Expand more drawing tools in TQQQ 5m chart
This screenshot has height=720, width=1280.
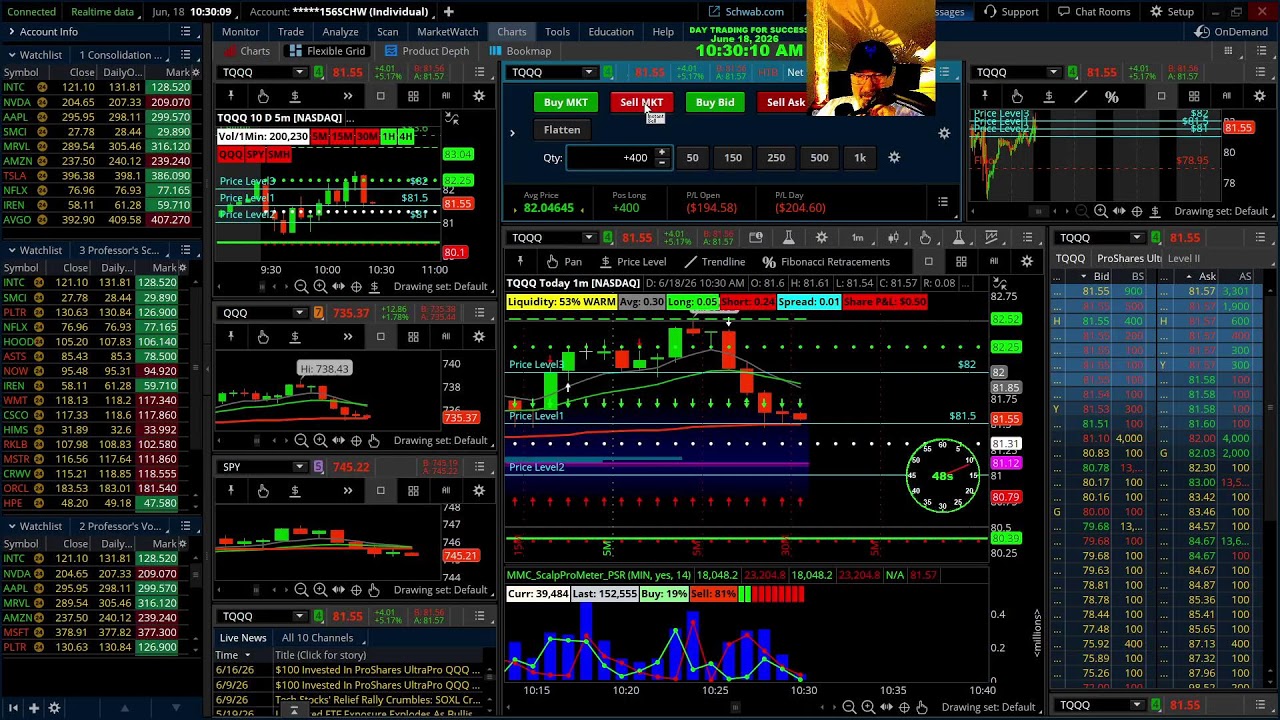click(347, 96)
